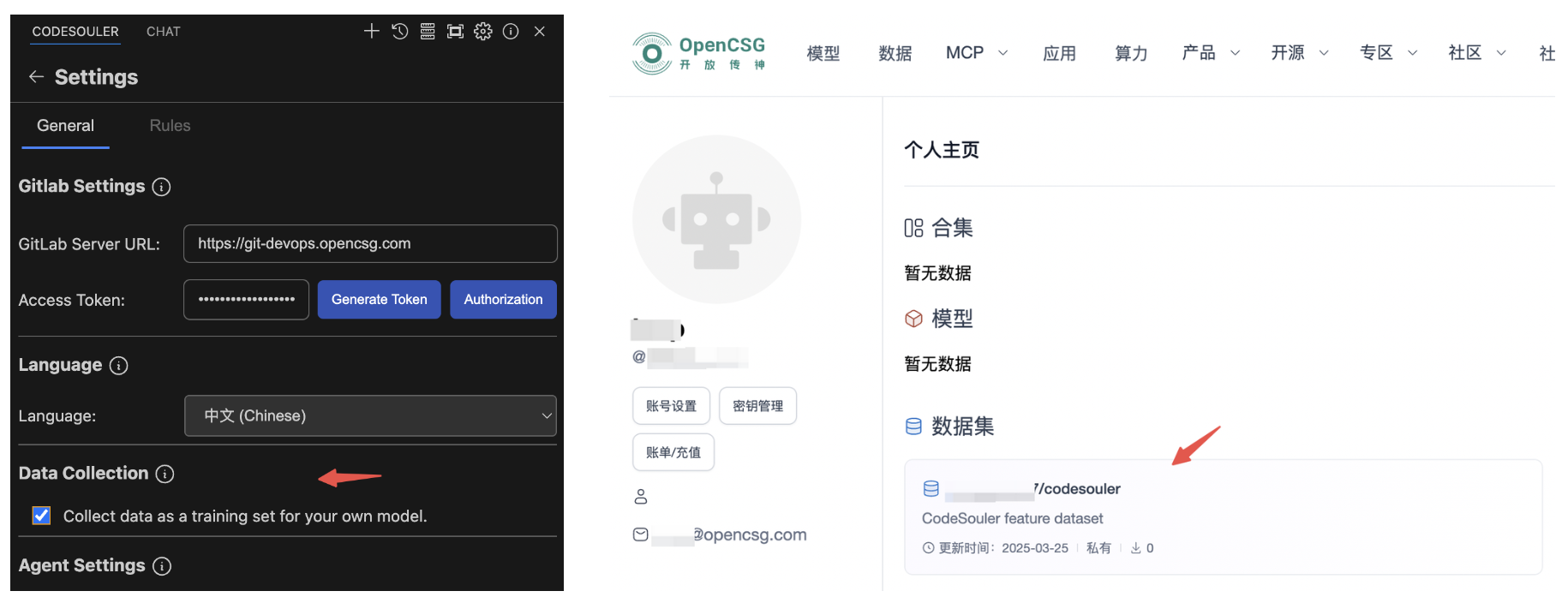Switch to the CHAT tab
The width and height of the screenshot is (1568, 603).
[163, 32]
